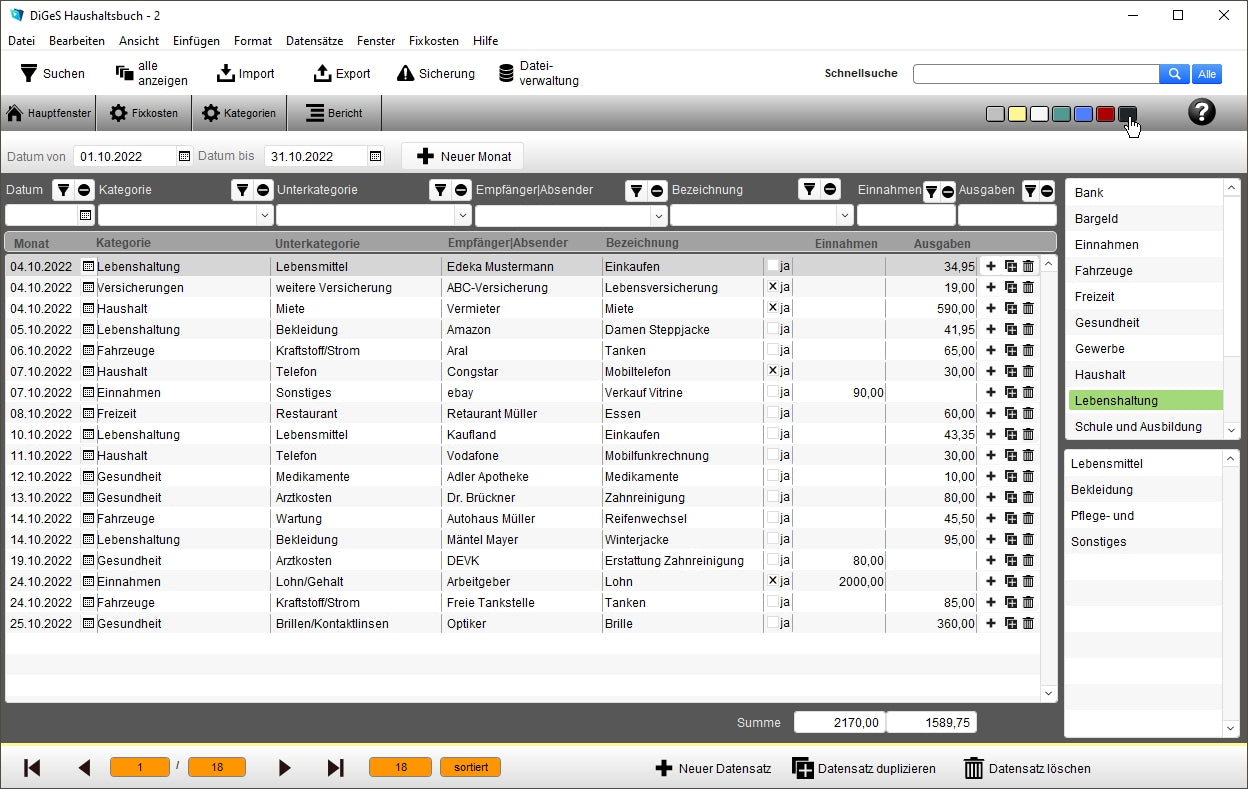Delete the Edeka Mustermann row via trash icon
The height and width of the screenshot is (789, 1248).
(x=1028, y=266)
